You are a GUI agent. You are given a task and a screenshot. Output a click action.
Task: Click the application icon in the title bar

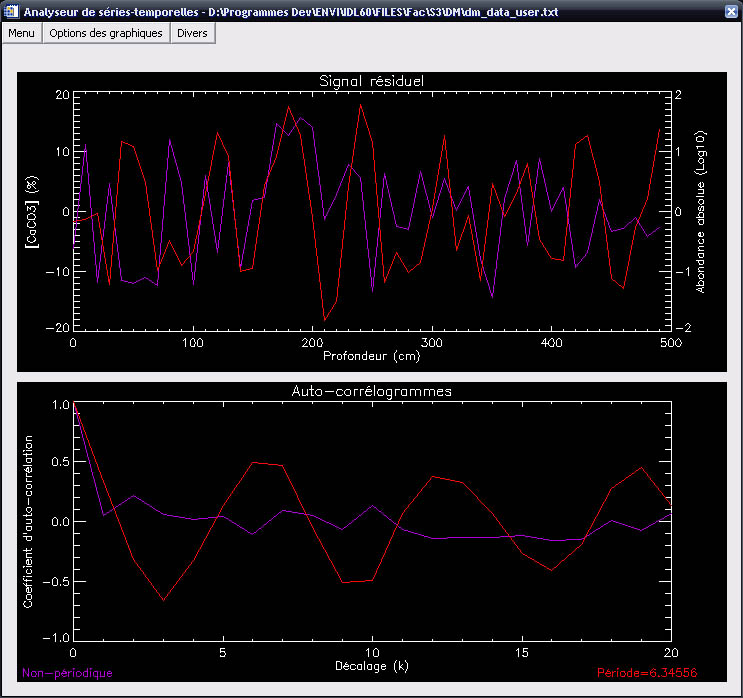11,11
